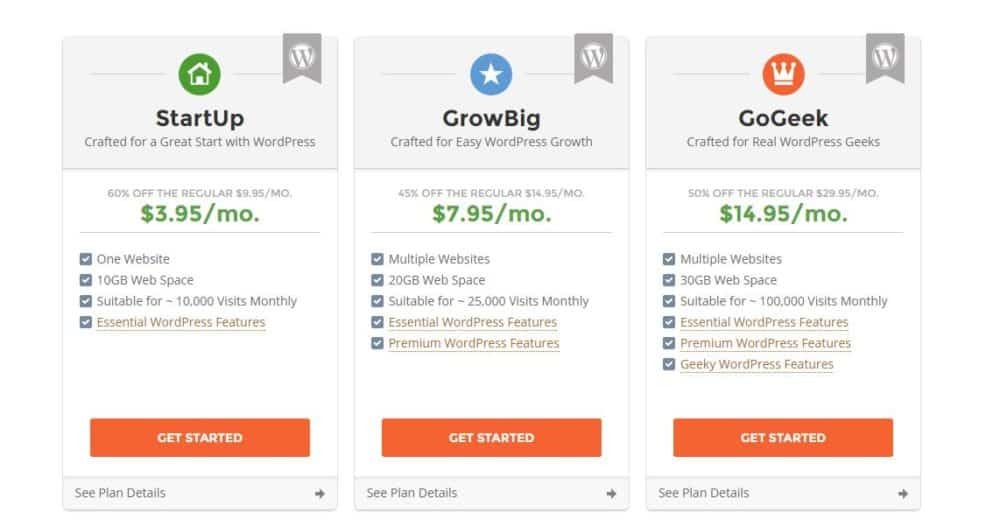Toggle the Geeky WordPress Features checkbox

[669, 364]
